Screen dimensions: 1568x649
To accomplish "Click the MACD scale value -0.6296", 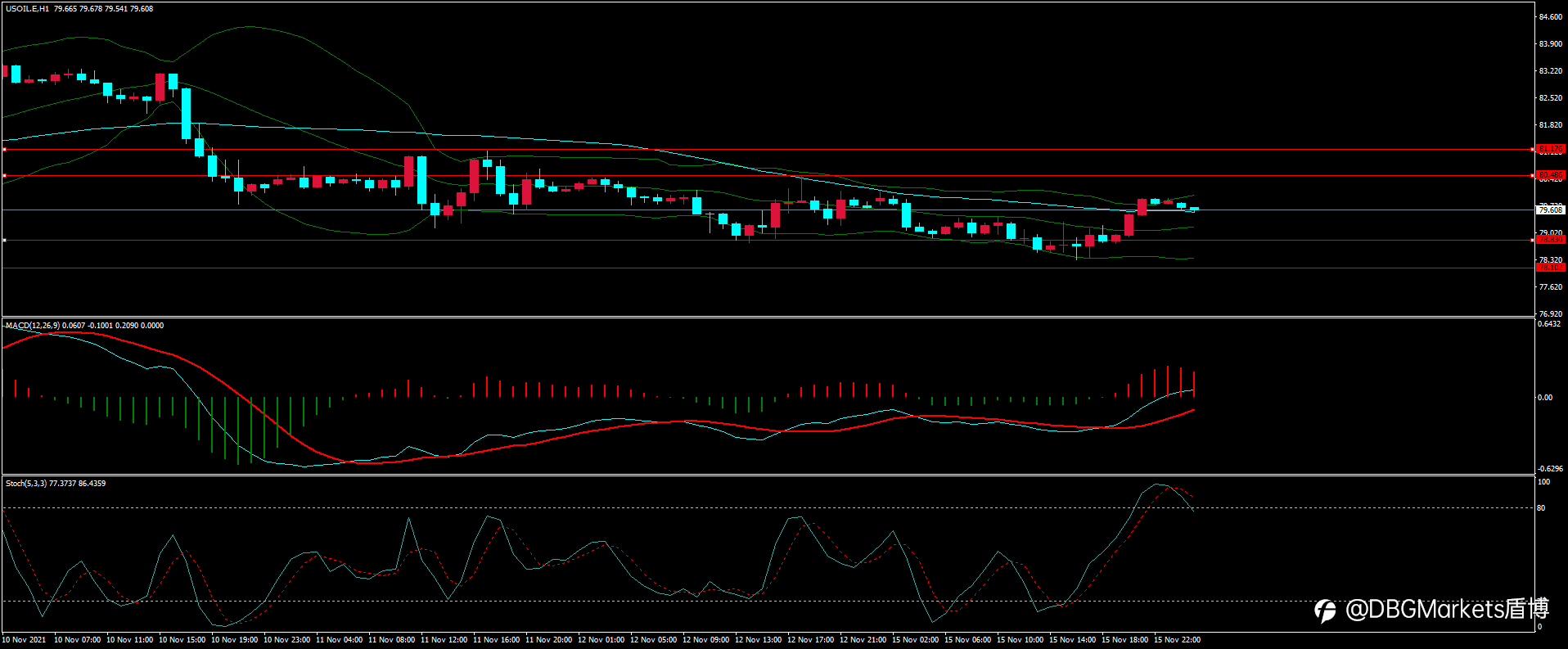I will pos(1550,469).
